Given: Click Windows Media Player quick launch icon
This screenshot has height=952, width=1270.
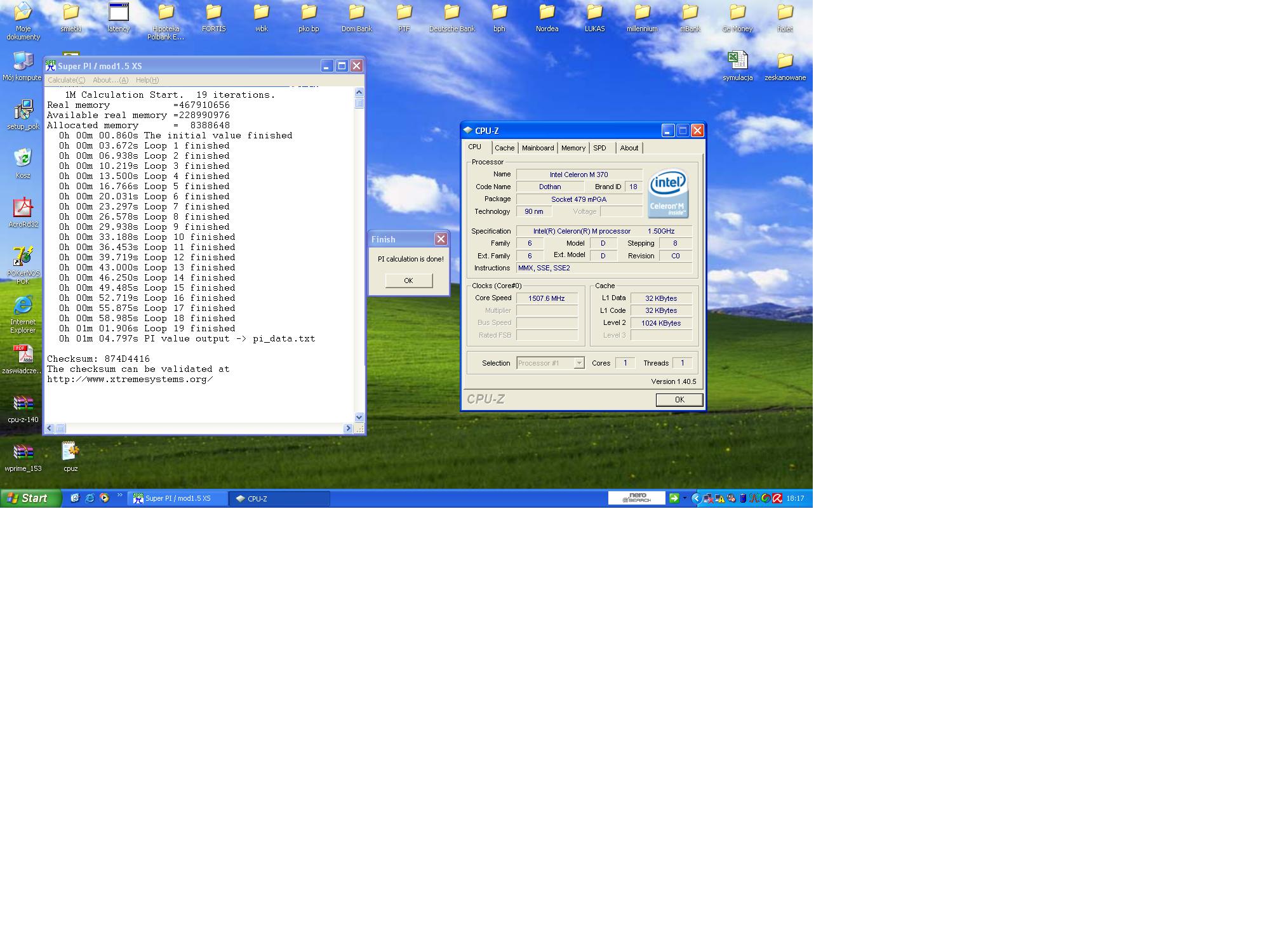Looking at the screenshot, I should 104,498.
